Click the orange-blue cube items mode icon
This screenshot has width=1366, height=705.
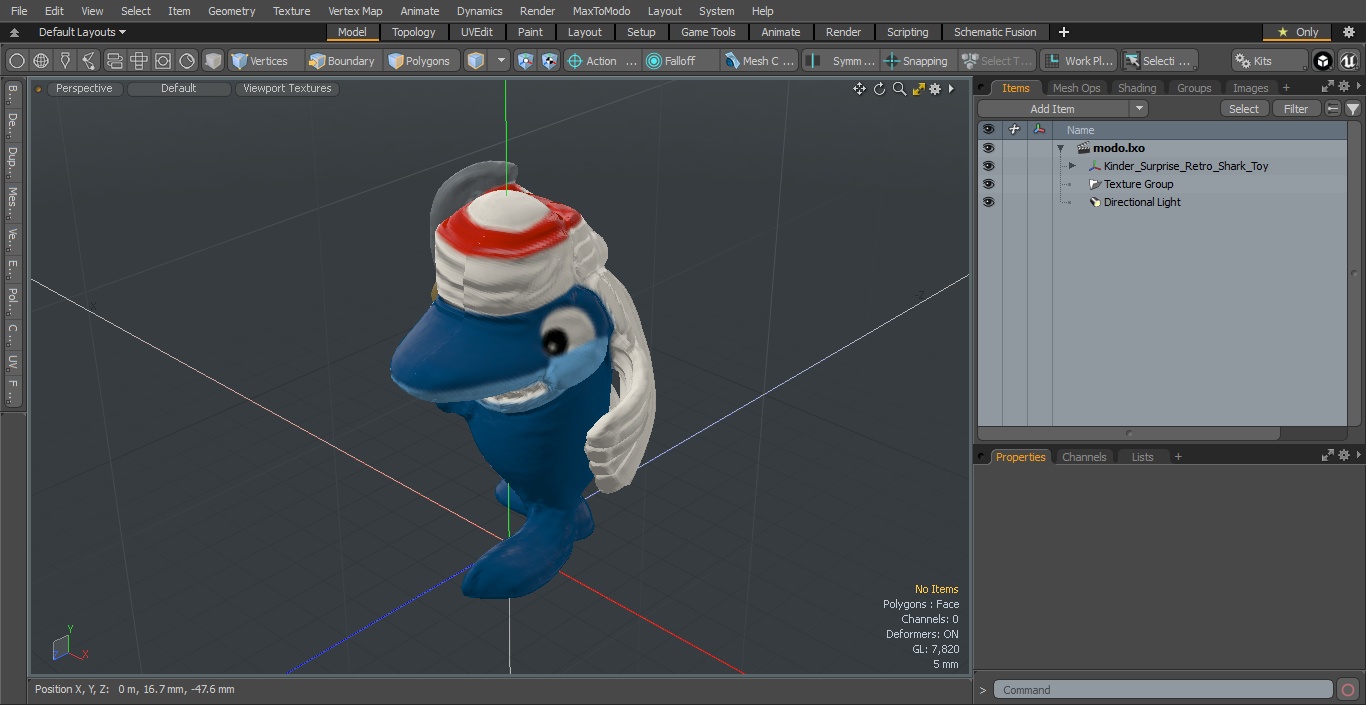(476, 61)
